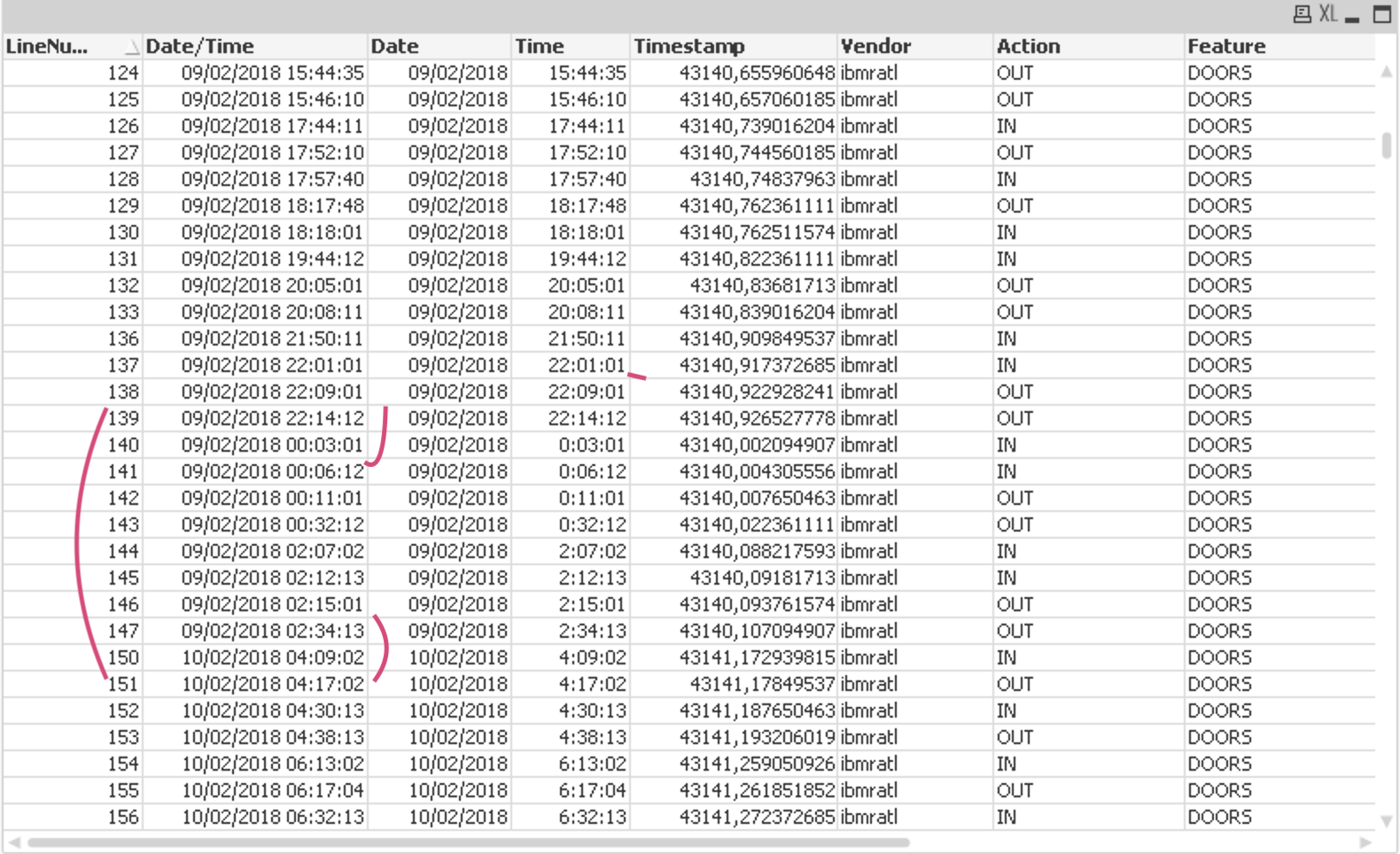Click the vertical scrollbar thumb
The width and height of the screenshot is (1400, 854).
[x=1387, y=145]
